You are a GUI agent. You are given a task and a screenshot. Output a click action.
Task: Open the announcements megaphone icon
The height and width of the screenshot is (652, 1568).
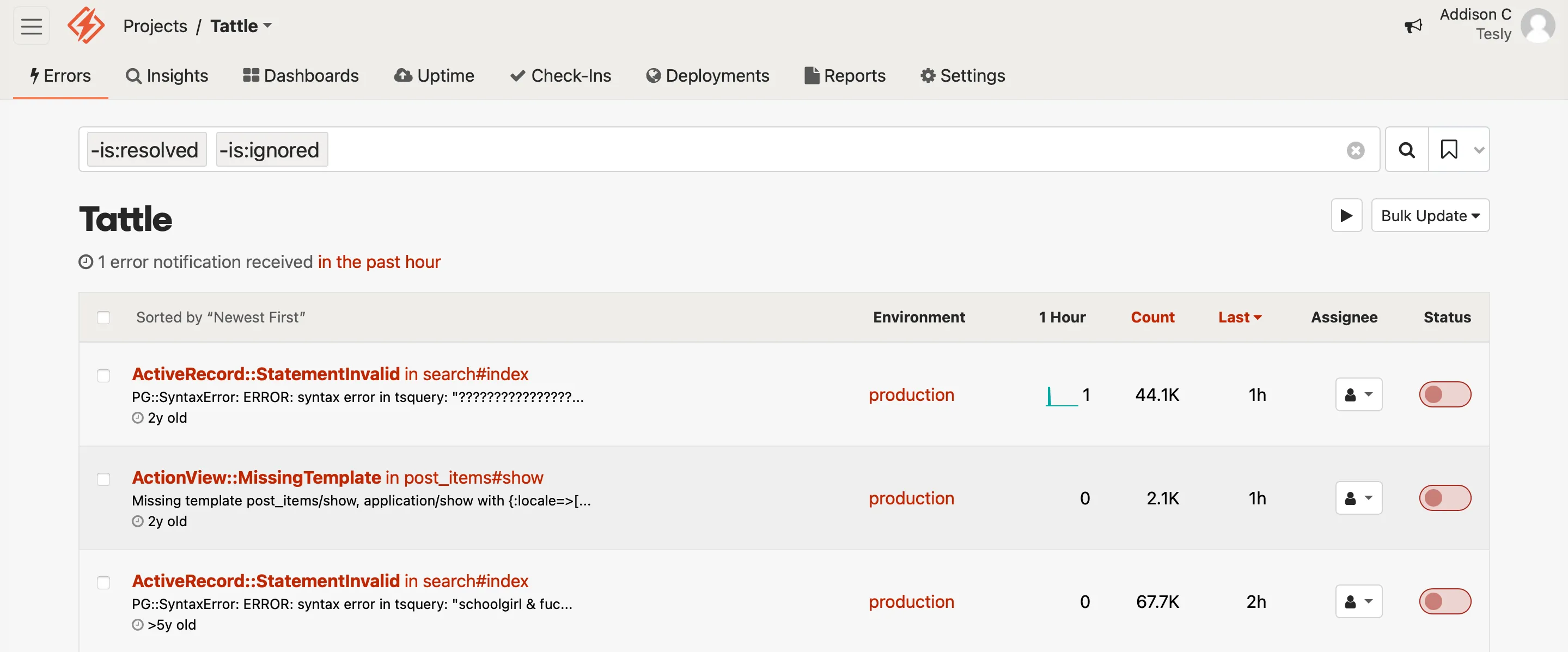pyautogui.click(x=1412, y=26)
